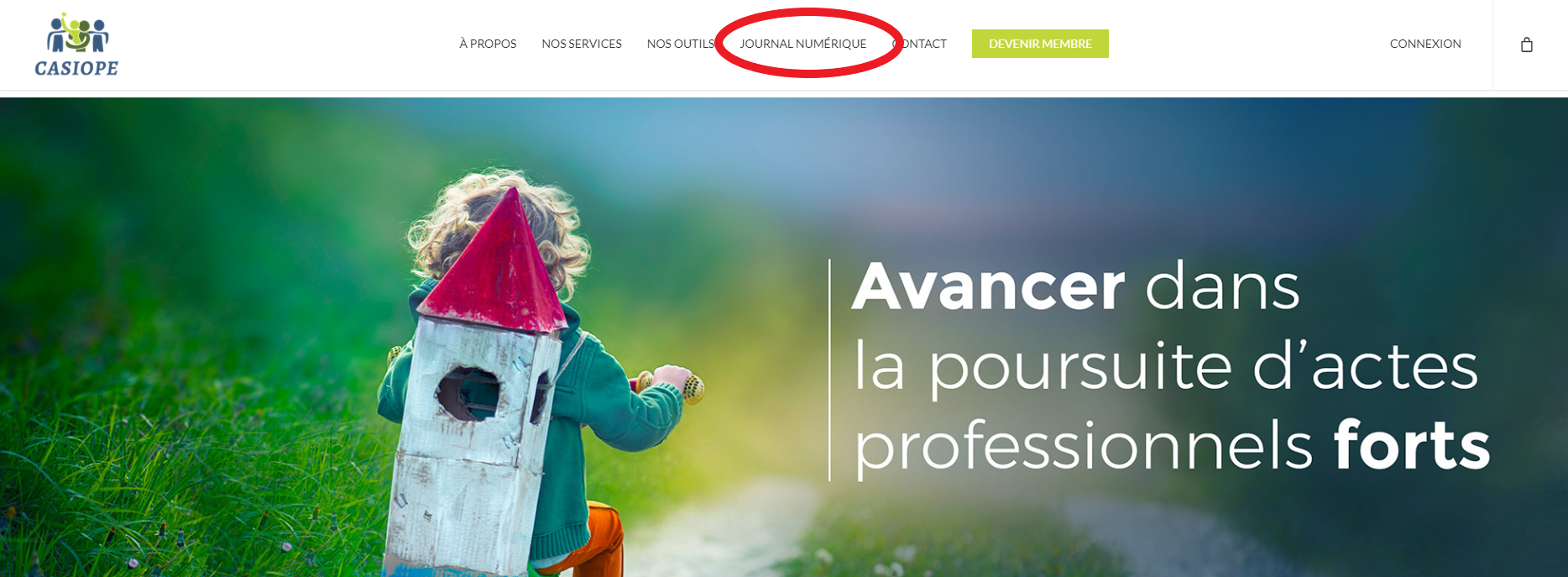
Task: Go to JOURNAL NUMÉRIQUE page
Action: click(803, 44)
